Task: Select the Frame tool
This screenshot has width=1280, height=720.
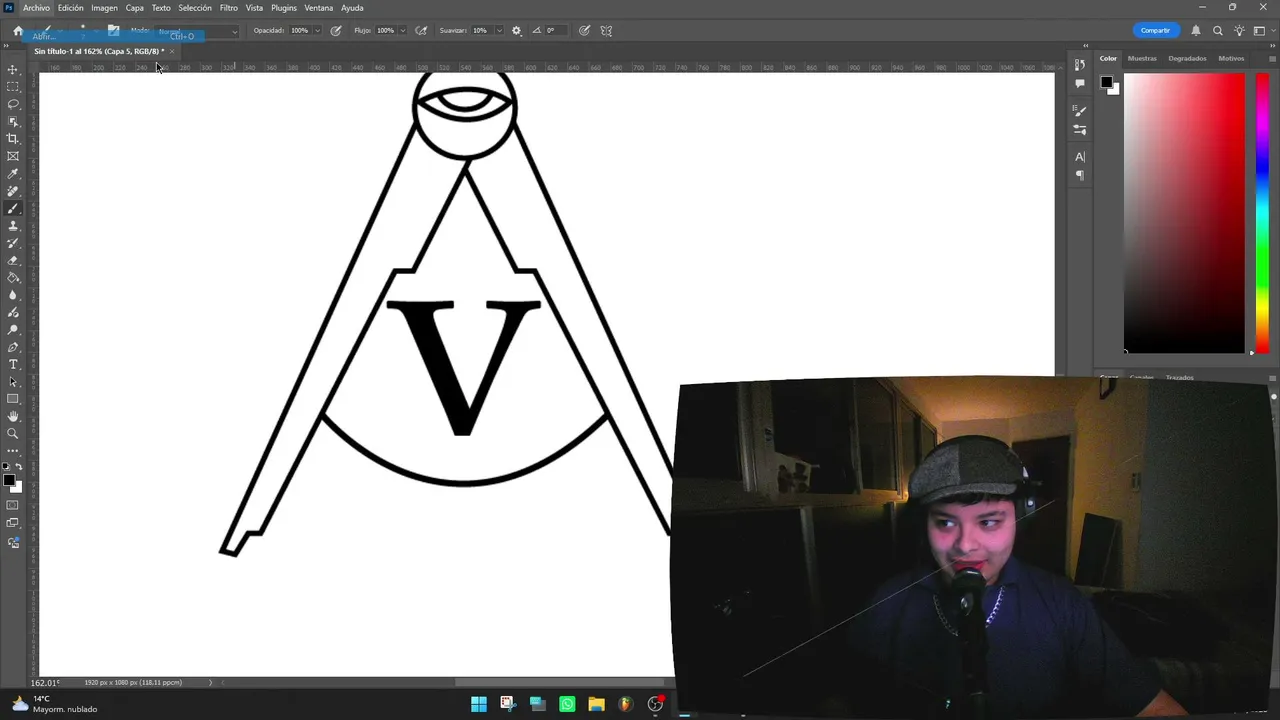Action: coord(13,156)
